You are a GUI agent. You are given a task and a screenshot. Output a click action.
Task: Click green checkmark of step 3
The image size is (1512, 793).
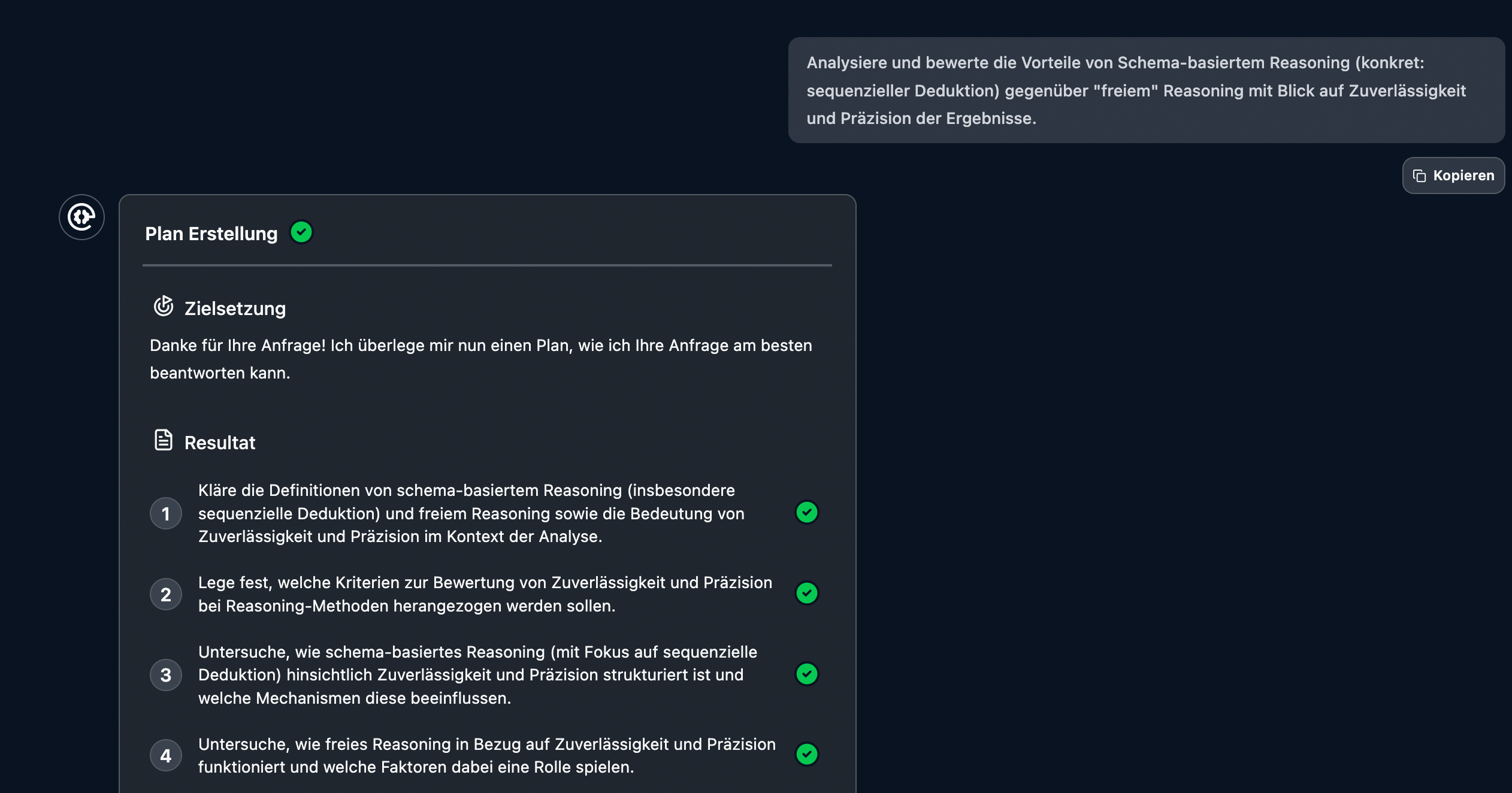pos(807,674)
